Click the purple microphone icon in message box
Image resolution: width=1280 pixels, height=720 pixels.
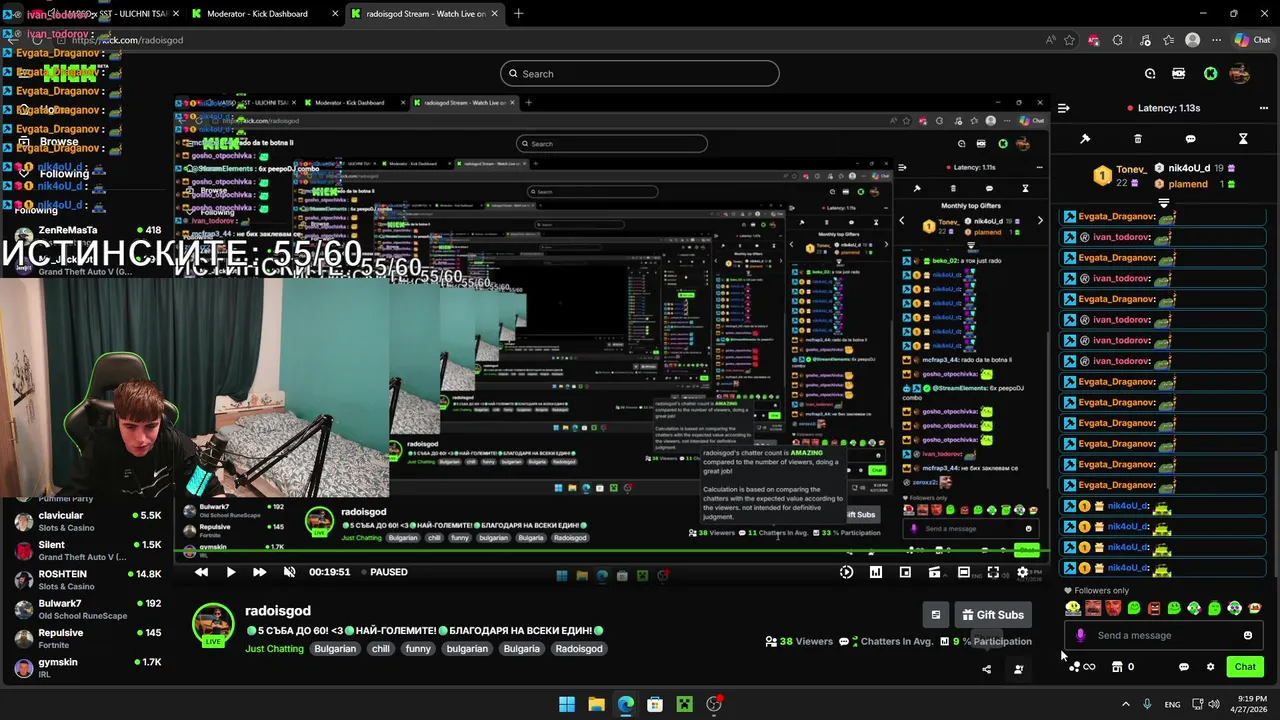coord(1080,635)
